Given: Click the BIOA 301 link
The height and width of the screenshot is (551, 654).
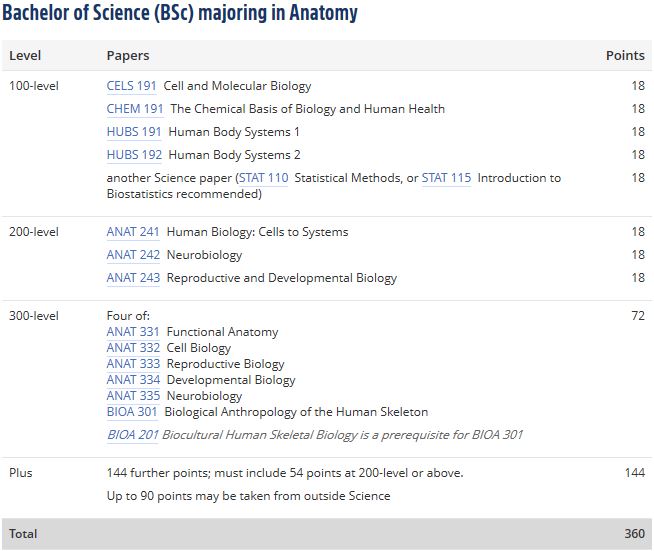Looking at the screenshot, I should (132, 412).
